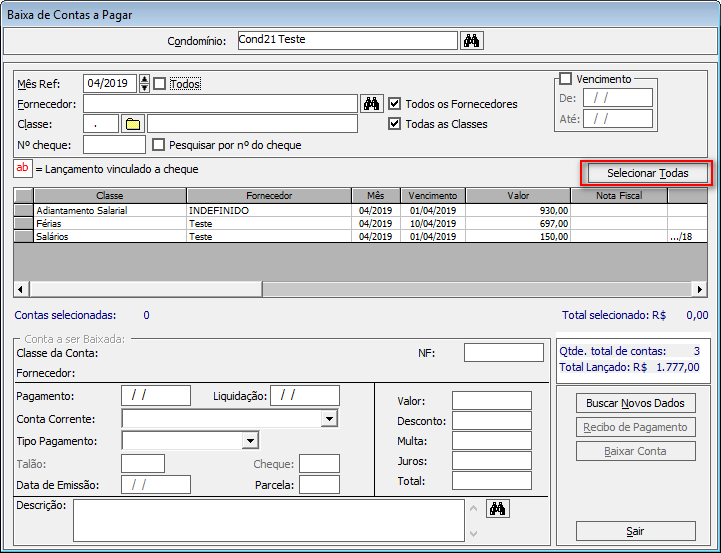Open Descrição search binoculars icon

coord(498,508)
